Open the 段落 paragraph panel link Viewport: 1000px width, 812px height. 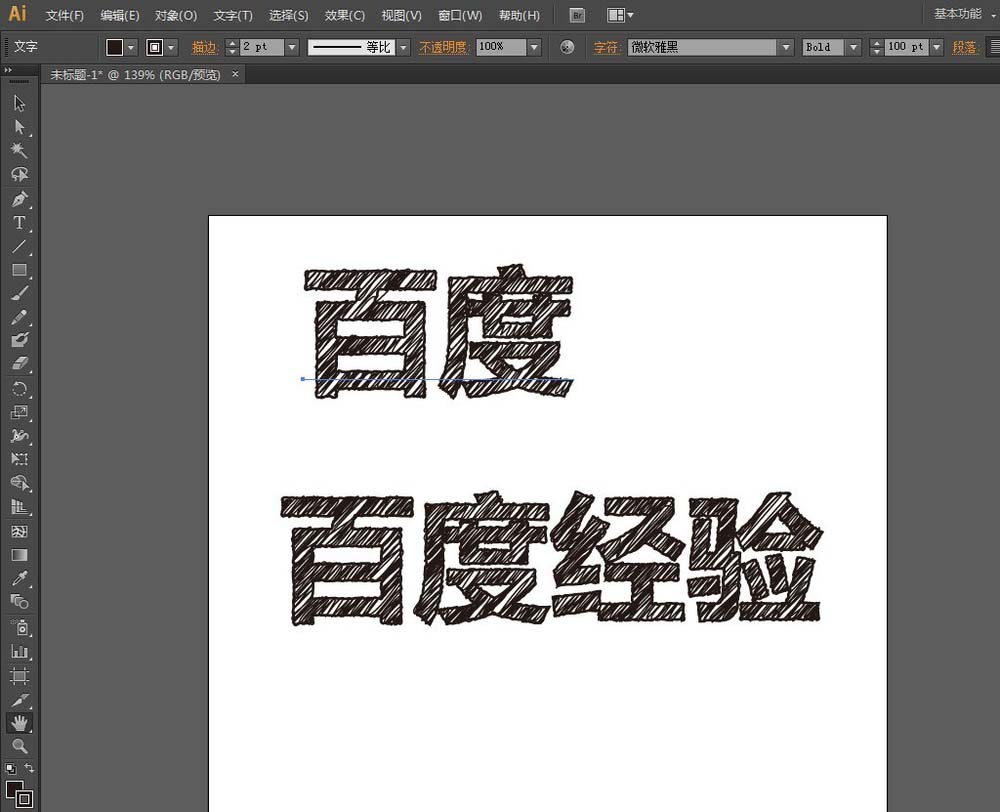click(965, 47)
